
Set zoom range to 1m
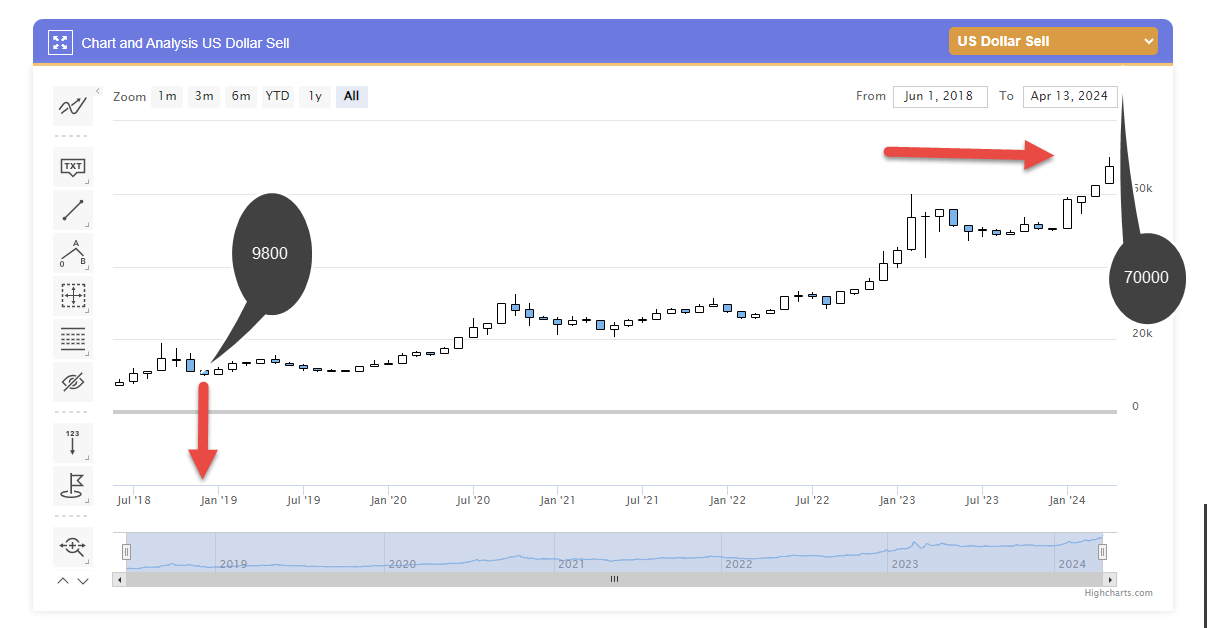click(167, 97)
